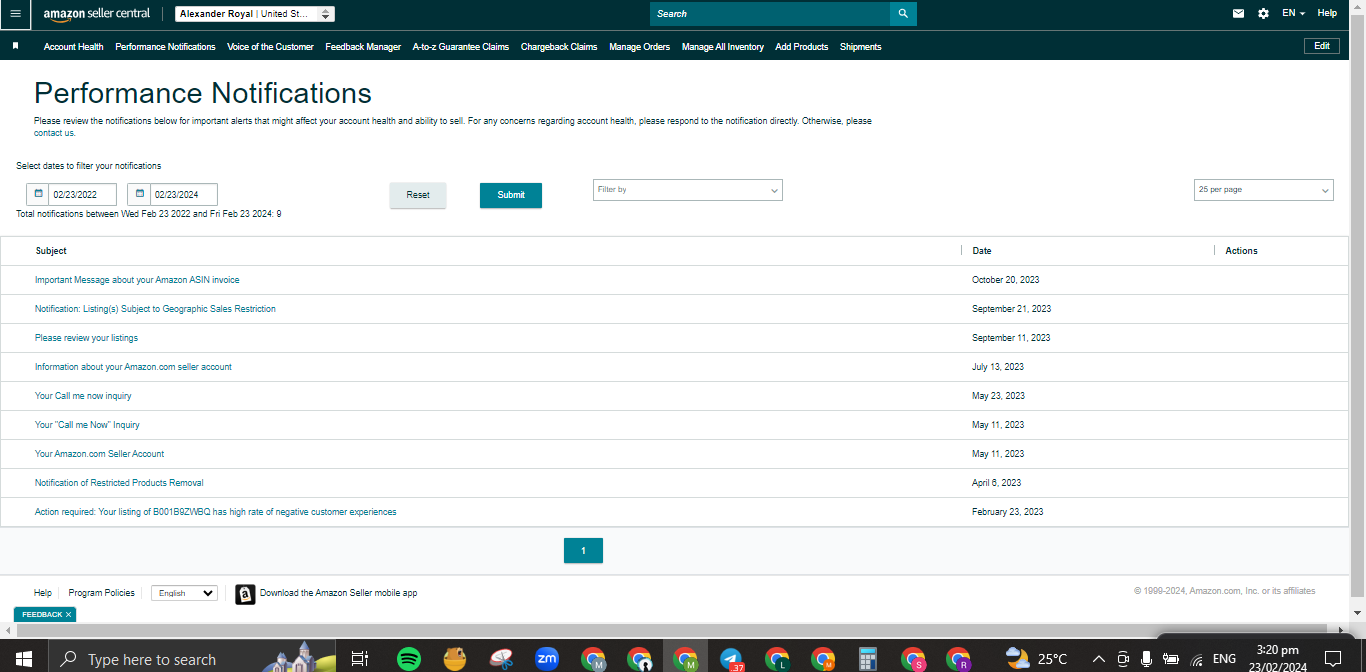Click the start date field 02/23/2022
Viewport: 1366px width, 672px height.
point(82,195)
